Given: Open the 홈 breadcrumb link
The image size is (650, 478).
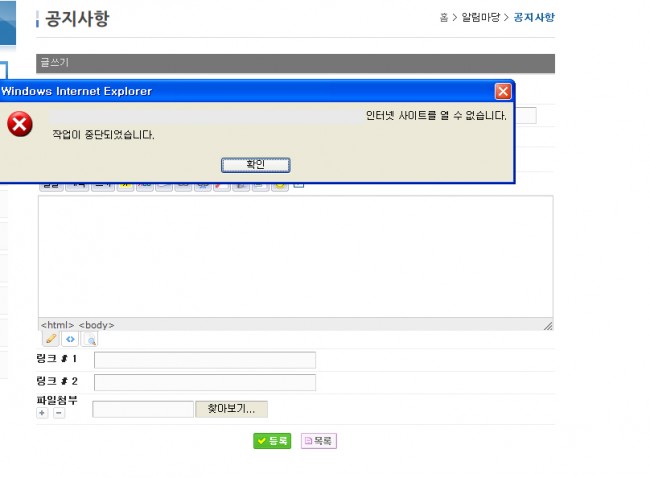Looking at the screenshot, I should [444, 17].
